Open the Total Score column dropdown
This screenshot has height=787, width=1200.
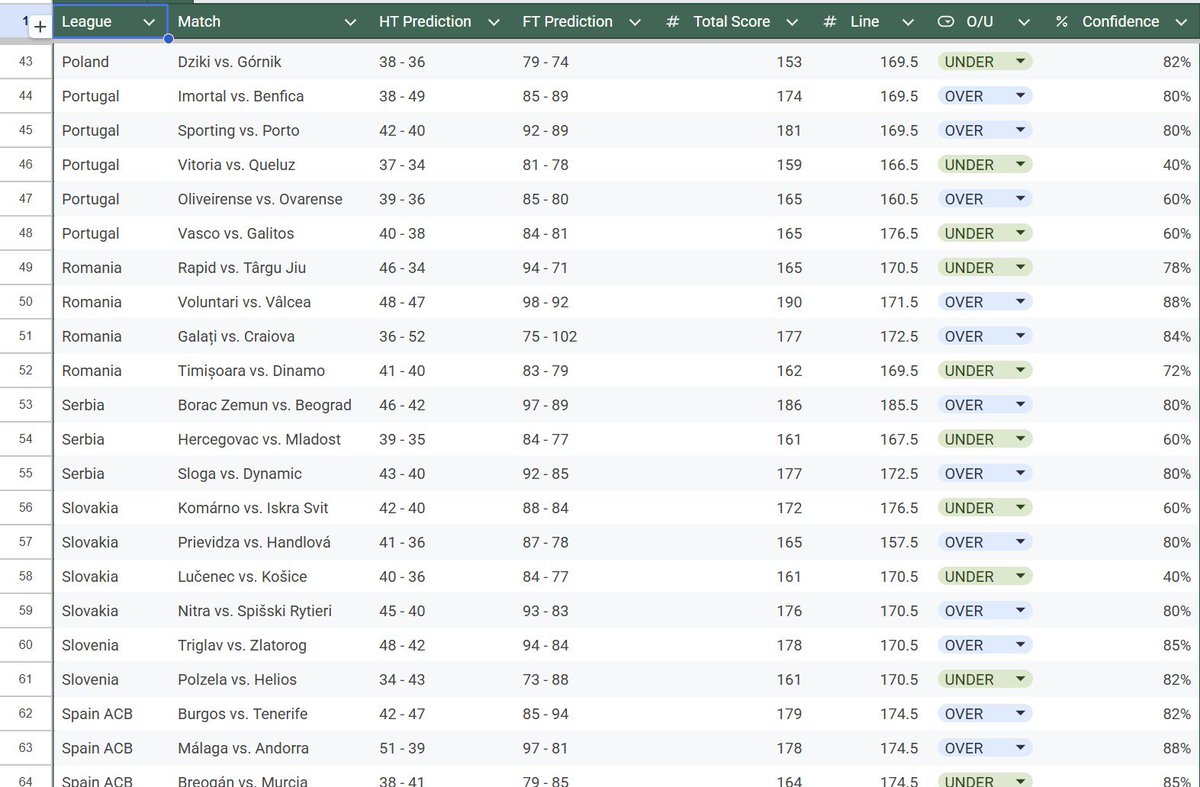click(792, 22)
